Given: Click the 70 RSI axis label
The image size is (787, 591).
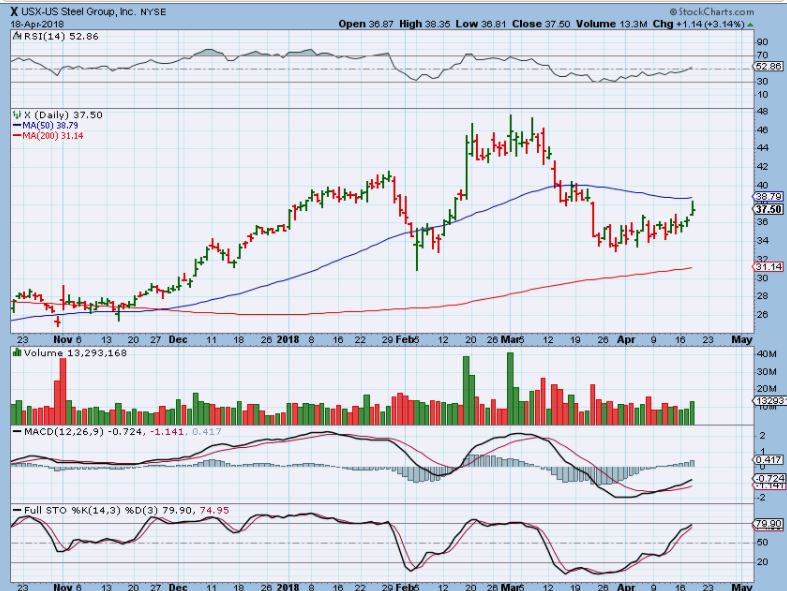Looking at the screenshot, I should [762, 55].
